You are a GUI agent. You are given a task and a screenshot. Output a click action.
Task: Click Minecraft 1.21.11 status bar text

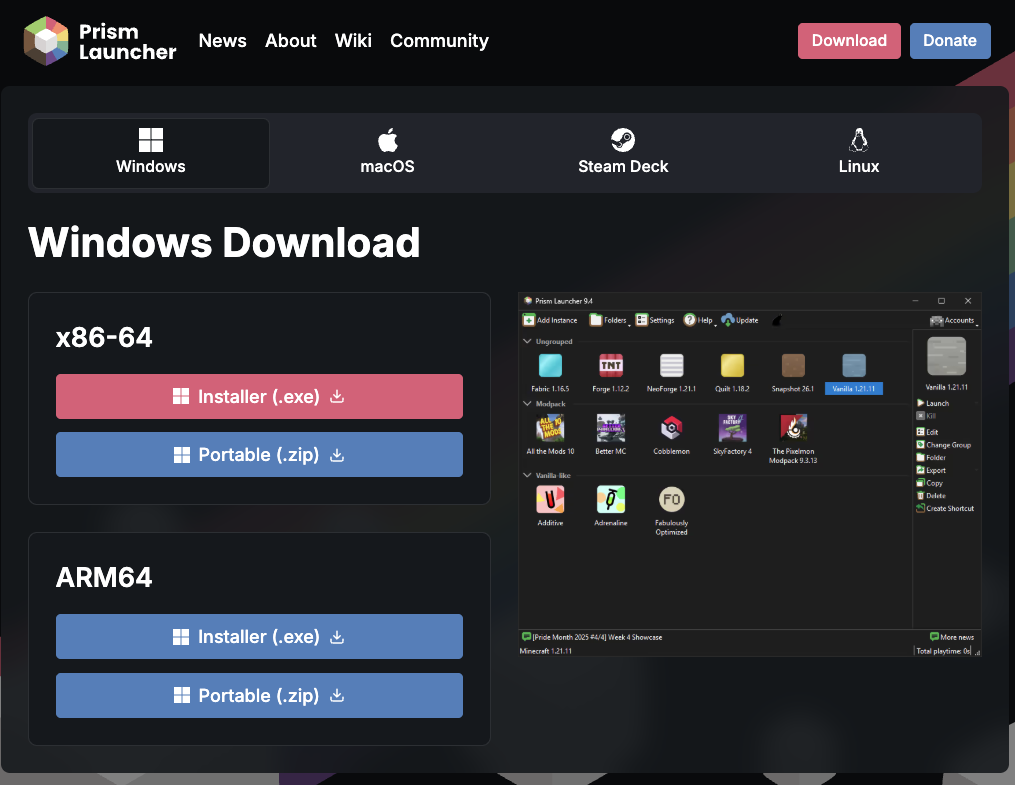(x=545, y=651)
